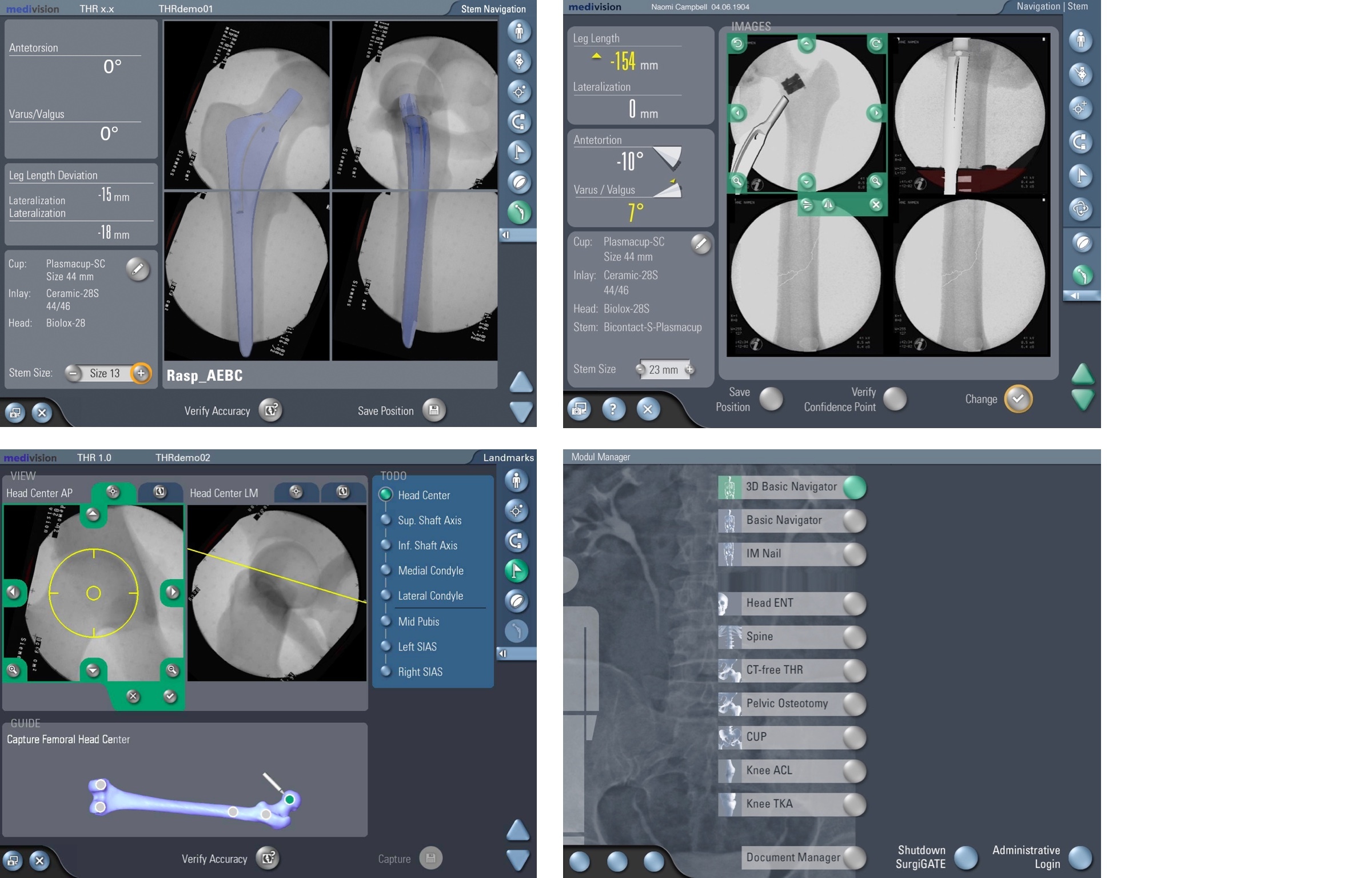Click the pencil edit icon beside Plasmacup-SC cup
The image size is (1372, 878).
tap(137, 269)
